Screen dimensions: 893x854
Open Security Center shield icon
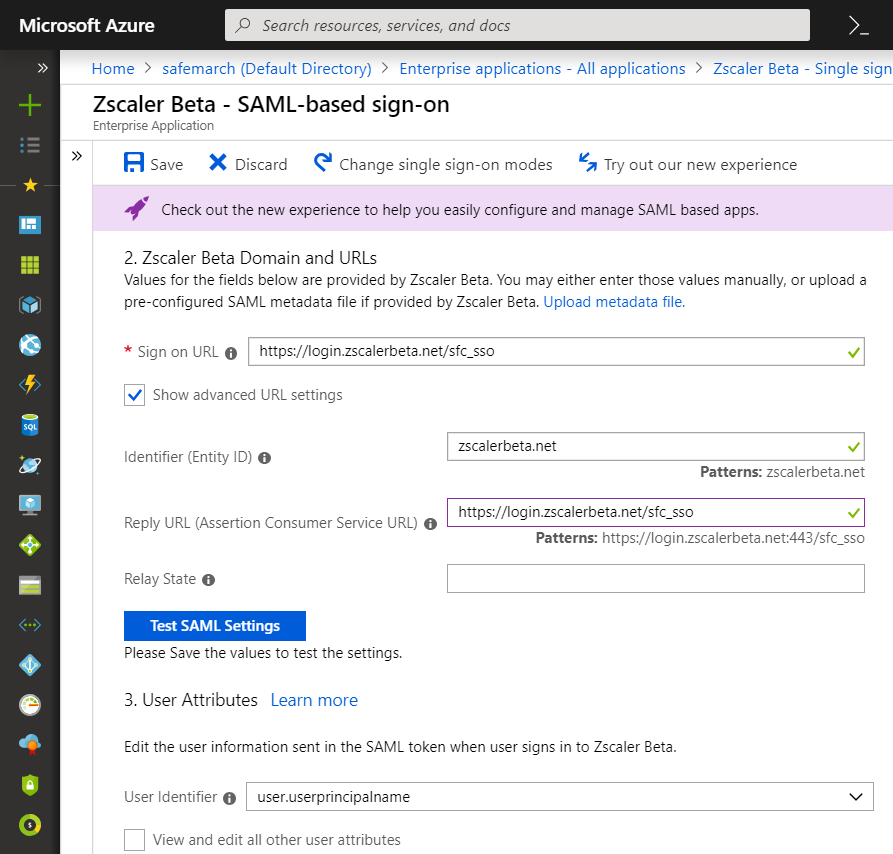[x=30, y=785]
